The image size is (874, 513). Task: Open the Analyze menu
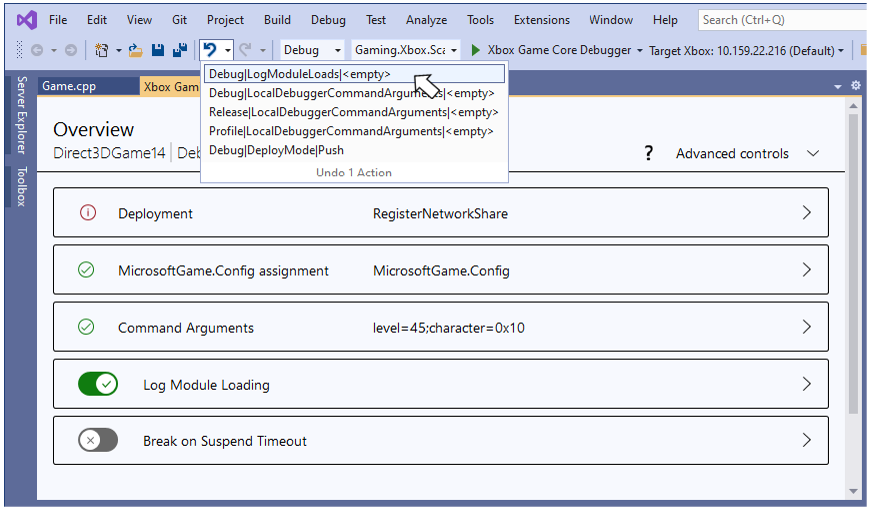click(426, 20)
